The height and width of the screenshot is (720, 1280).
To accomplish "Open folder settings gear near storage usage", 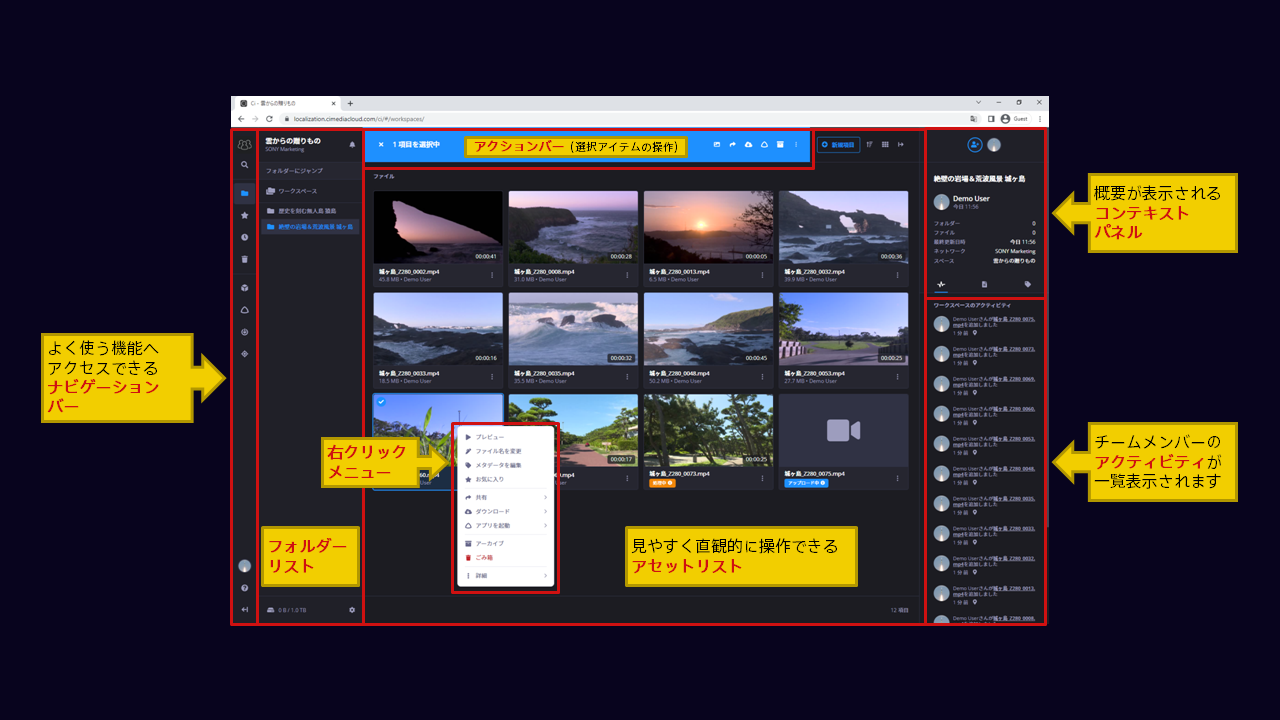I will [352, 610].
